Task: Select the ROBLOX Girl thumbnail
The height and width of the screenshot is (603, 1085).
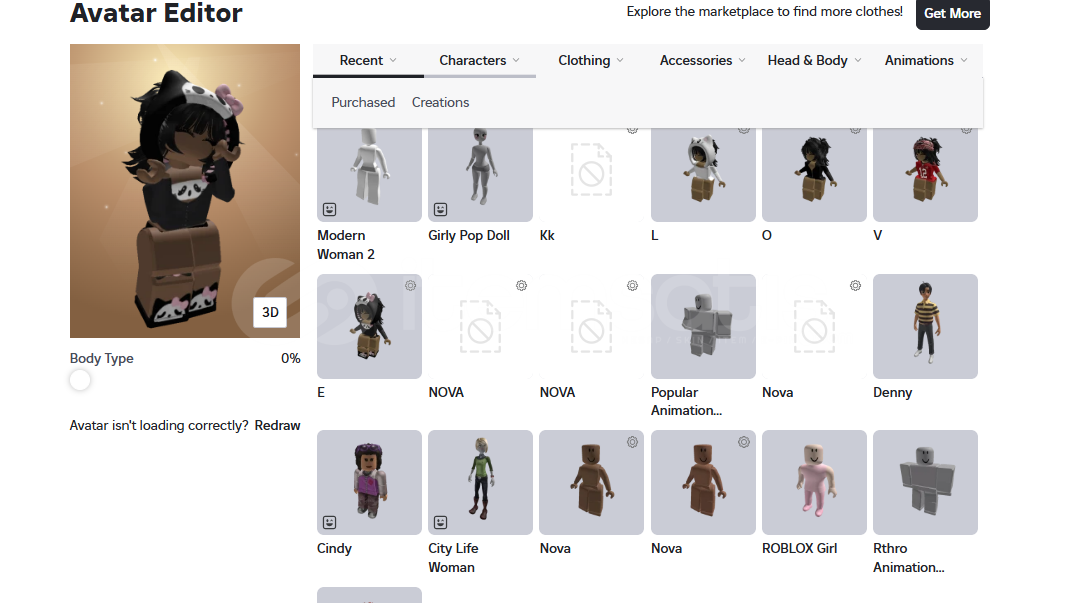Action: [814, 483]
